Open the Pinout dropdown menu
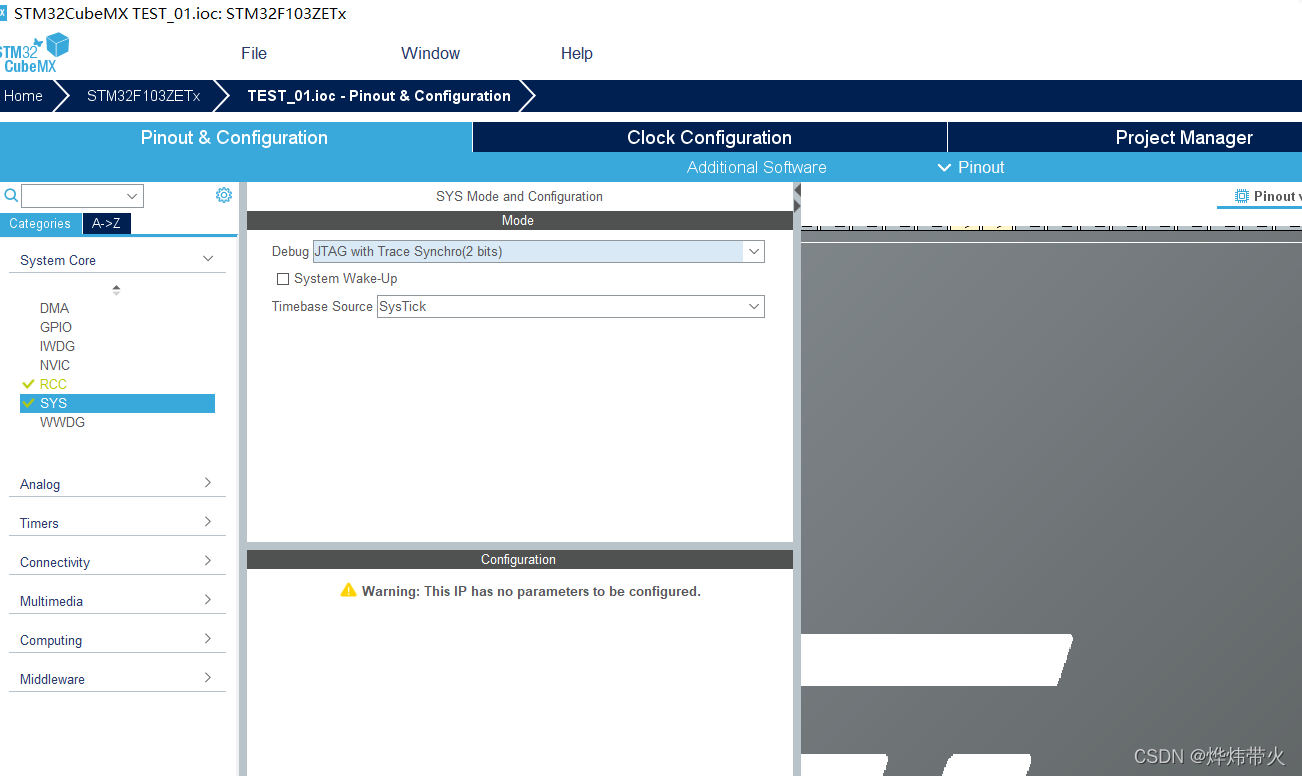Viewport: 1302px width, 776px height. [971, 167]
